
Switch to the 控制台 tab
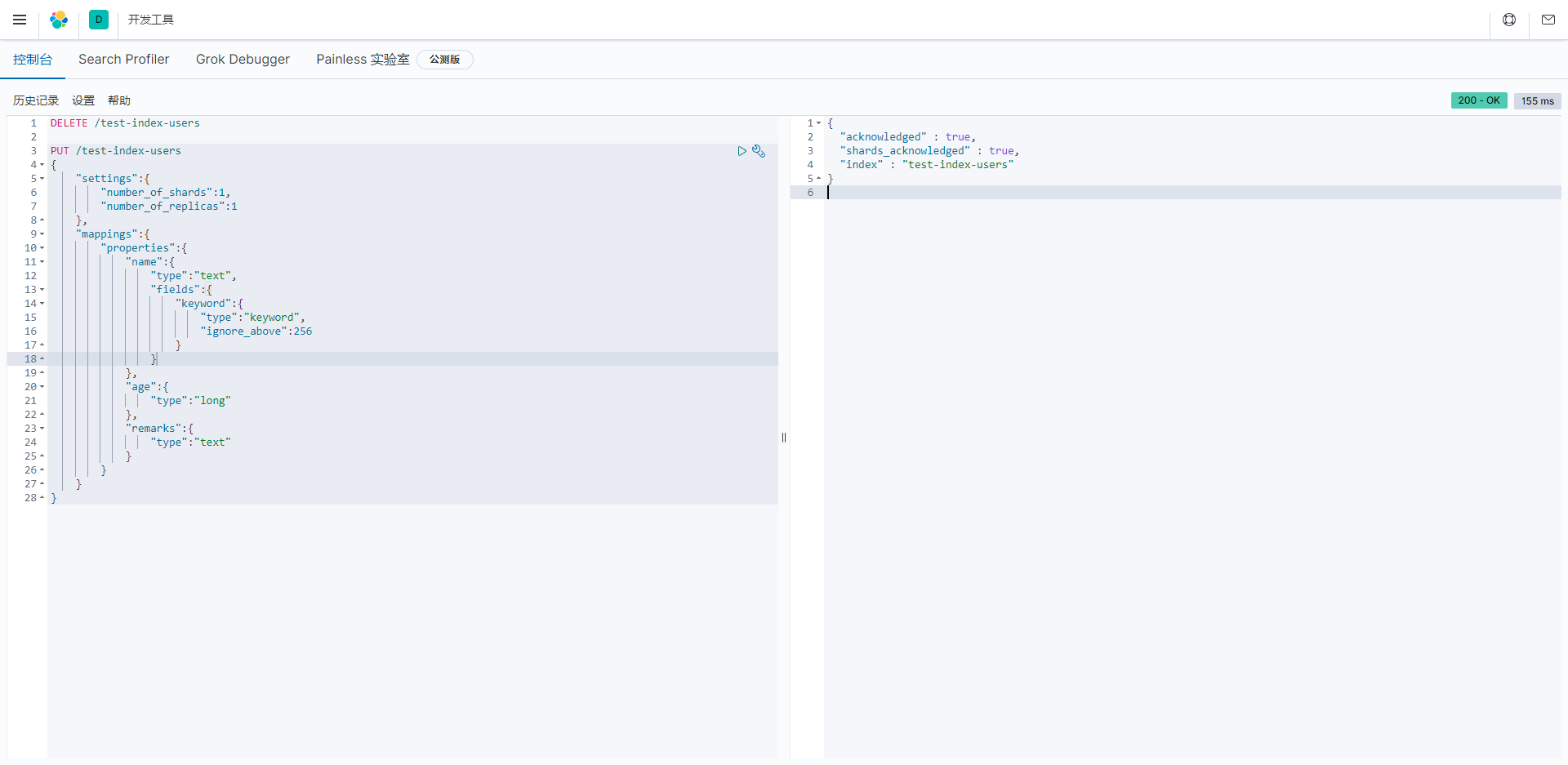pos(33,60)
